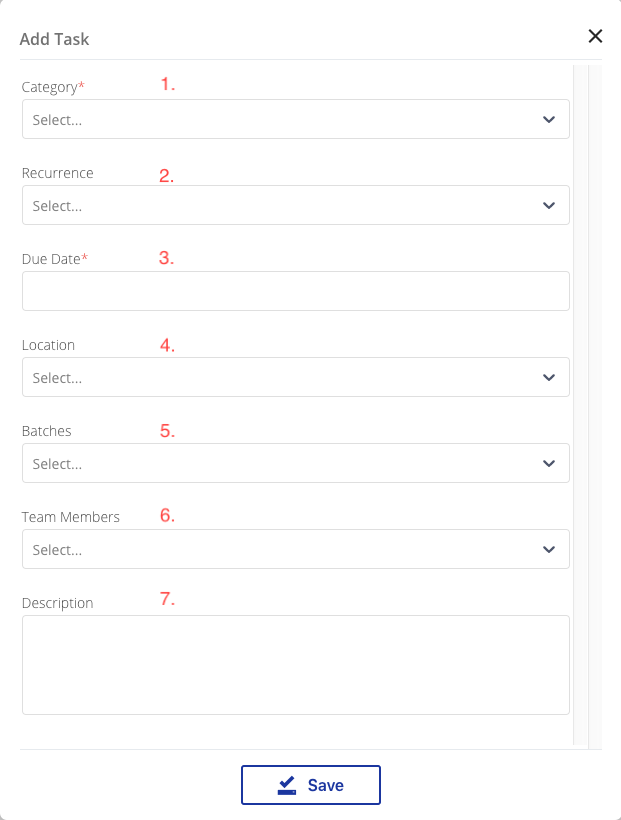Click the Team Members field label

click(x=71, y=517)
